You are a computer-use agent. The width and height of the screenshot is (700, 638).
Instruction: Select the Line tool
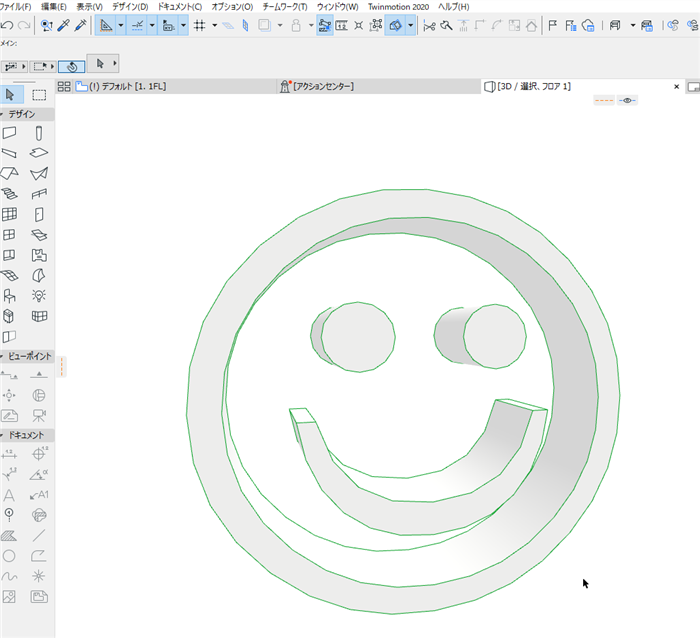(x=39, y=535)
